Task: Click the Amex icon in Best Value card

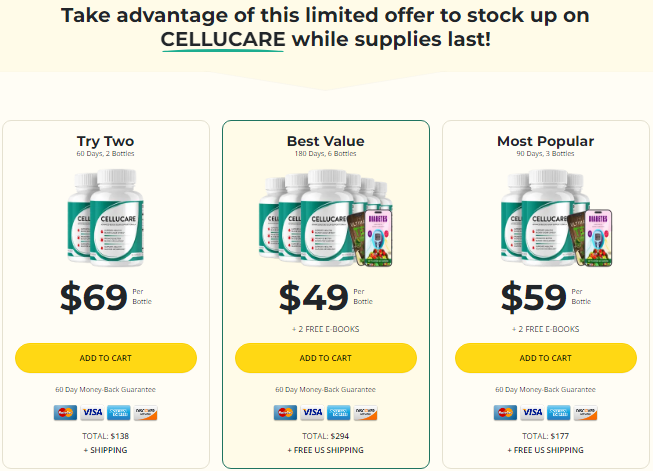Action: [x=339, y=412]
